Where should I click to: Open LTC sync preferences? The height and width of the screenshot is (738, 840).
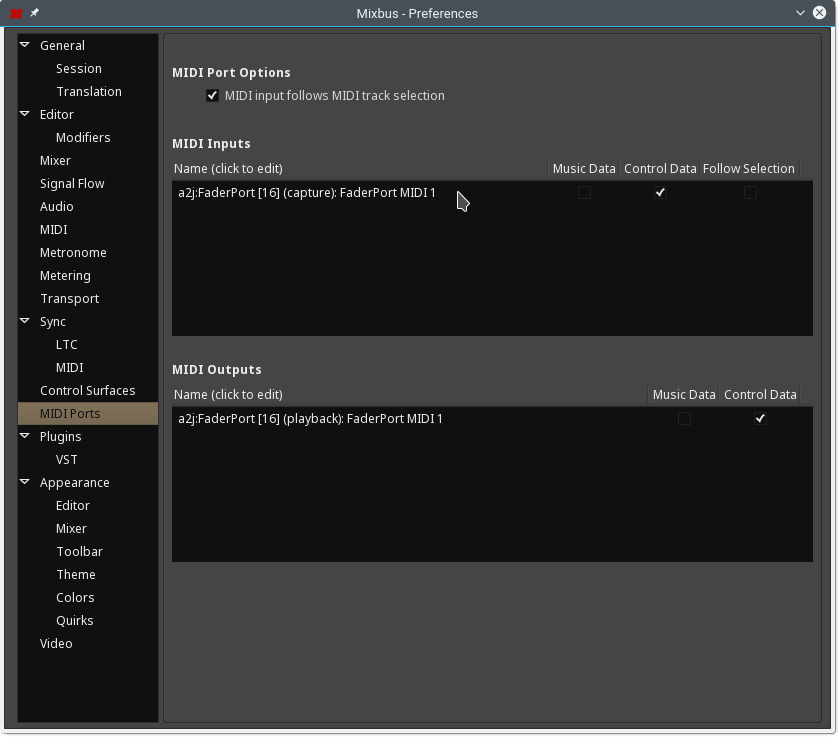click(x=66, y=345)
